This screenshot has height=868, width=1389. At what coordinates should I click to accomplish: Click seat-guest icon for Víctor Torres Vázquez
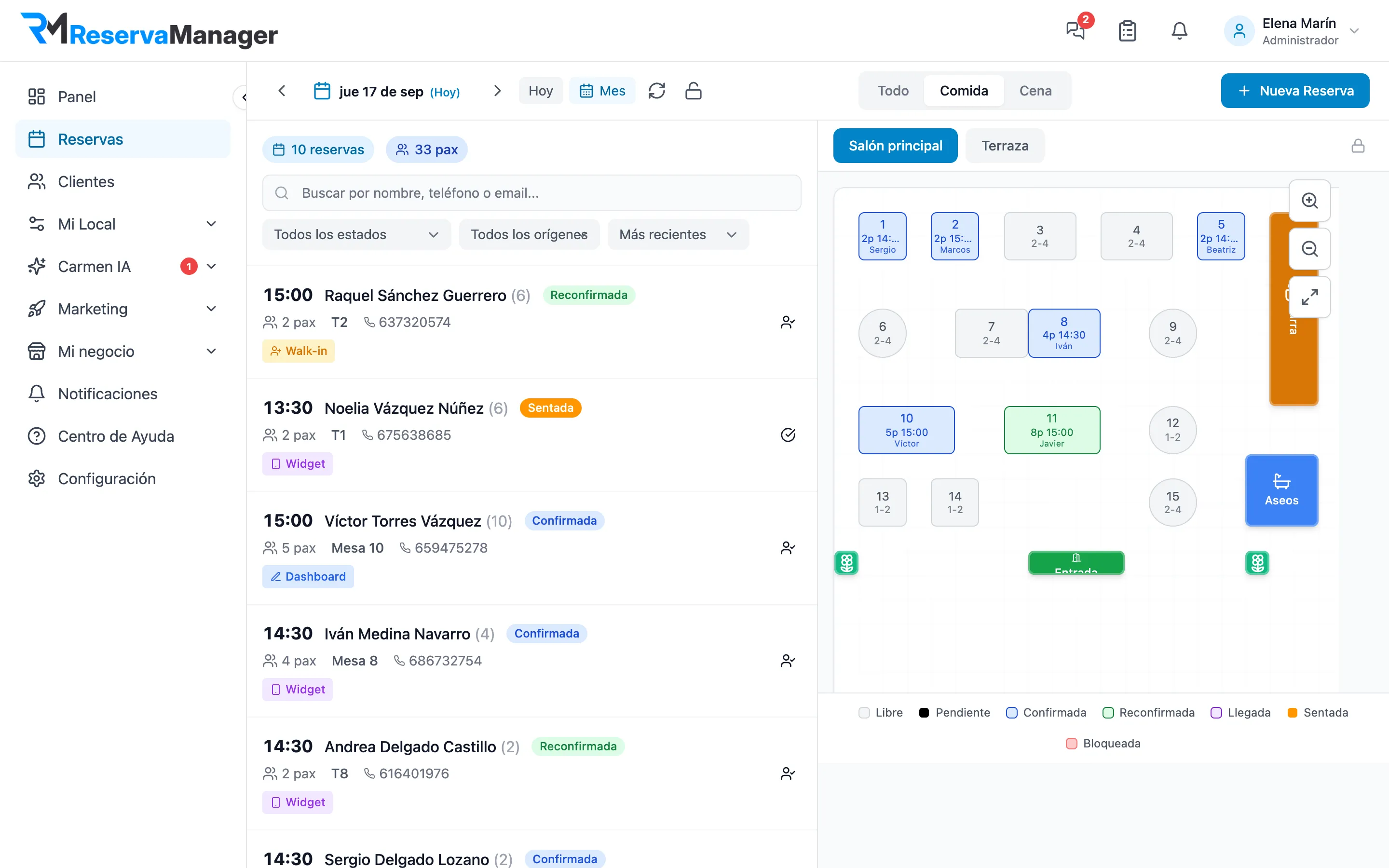coord(788,548)
